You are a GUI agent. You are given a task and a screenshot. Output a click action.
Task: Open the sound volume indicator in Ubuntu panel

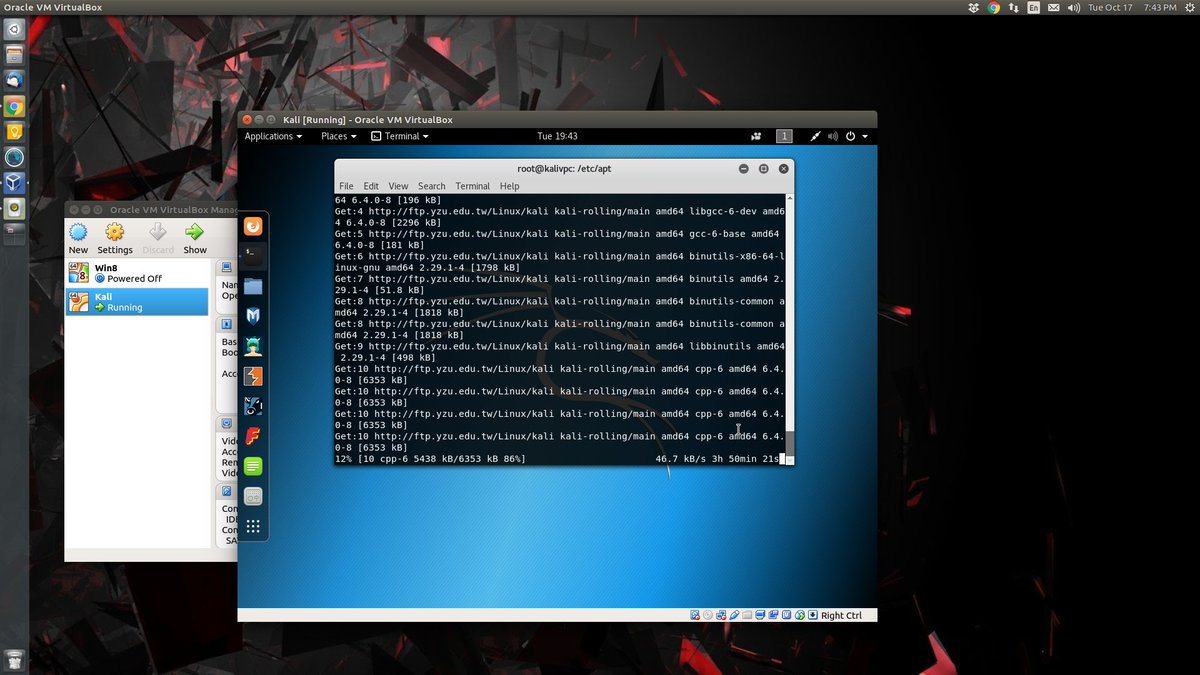1075,7
